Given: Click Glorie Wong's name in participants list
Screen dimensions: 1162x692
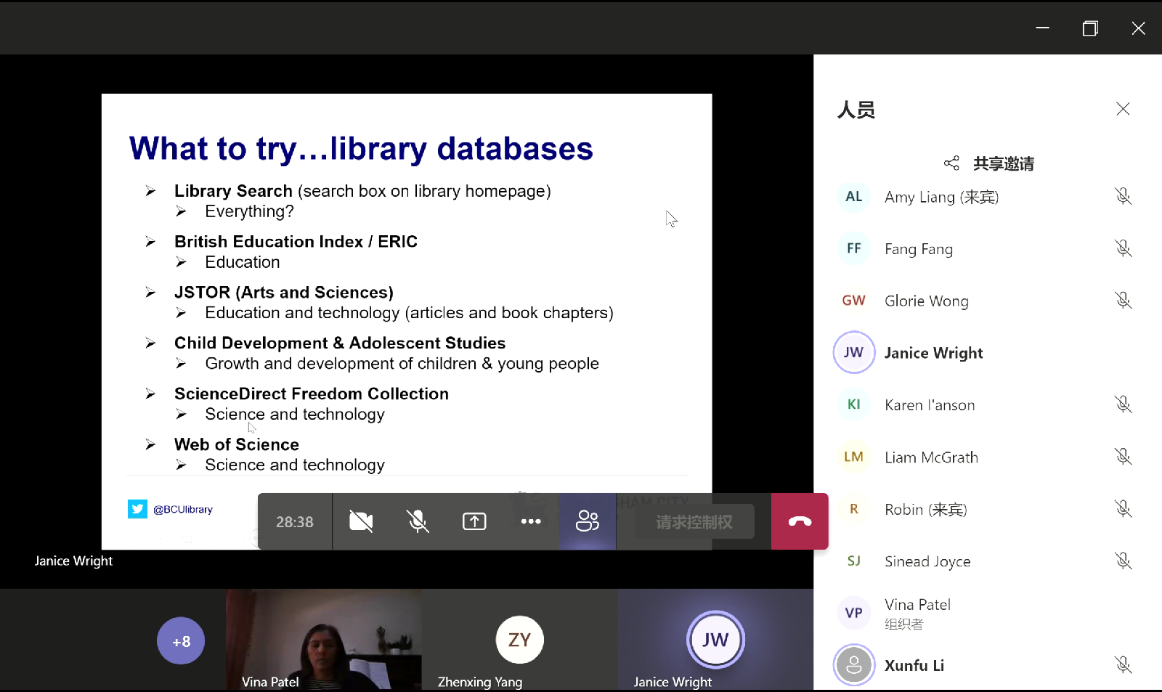Looking at the screenshot, I should click(926, 301).
